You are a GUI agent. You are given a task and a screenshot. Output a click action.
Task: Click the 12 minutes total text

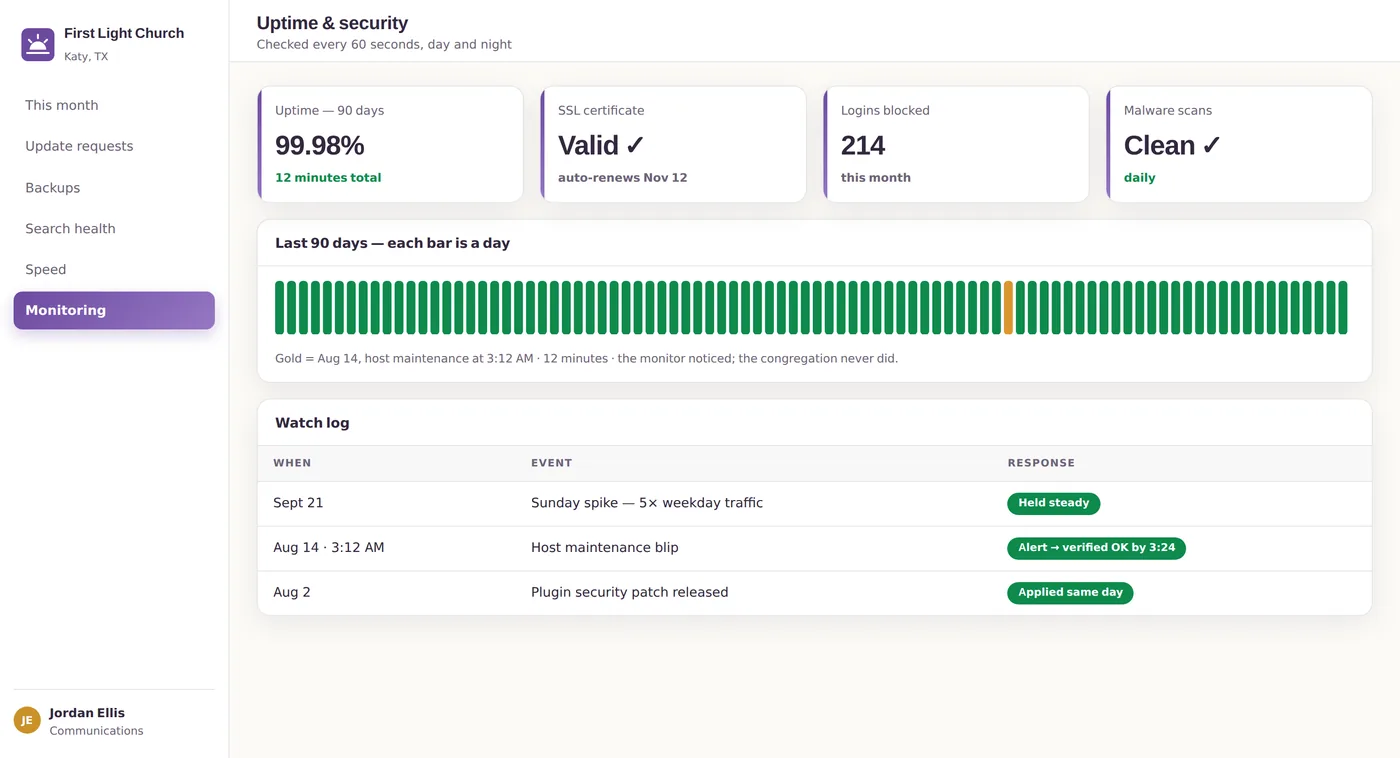[328, 178]
